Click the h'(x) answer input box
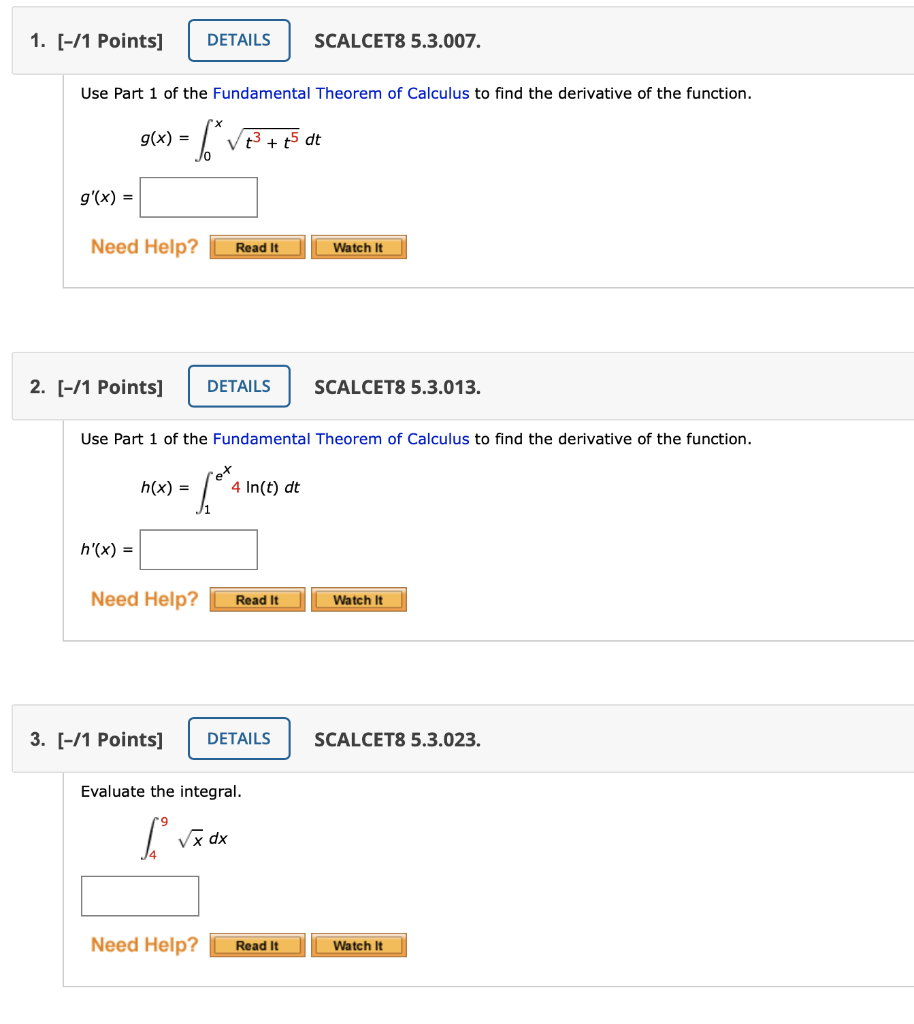The width and height of the screenshot is (914, 1024). pyautogui.click(x=198, y=549)
